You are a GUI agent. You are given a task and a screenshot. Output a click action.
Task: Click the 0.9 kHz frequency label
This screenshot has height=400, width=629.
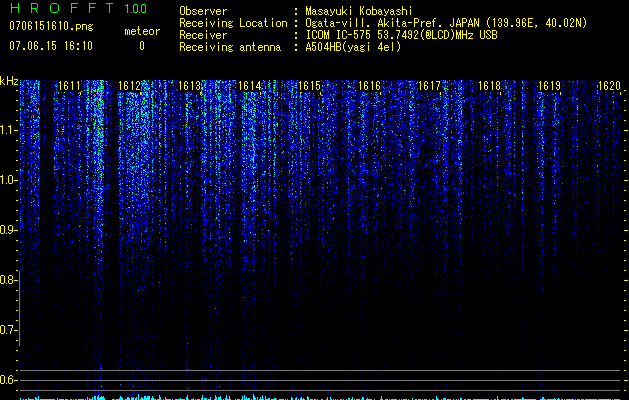tap(8, 230)
